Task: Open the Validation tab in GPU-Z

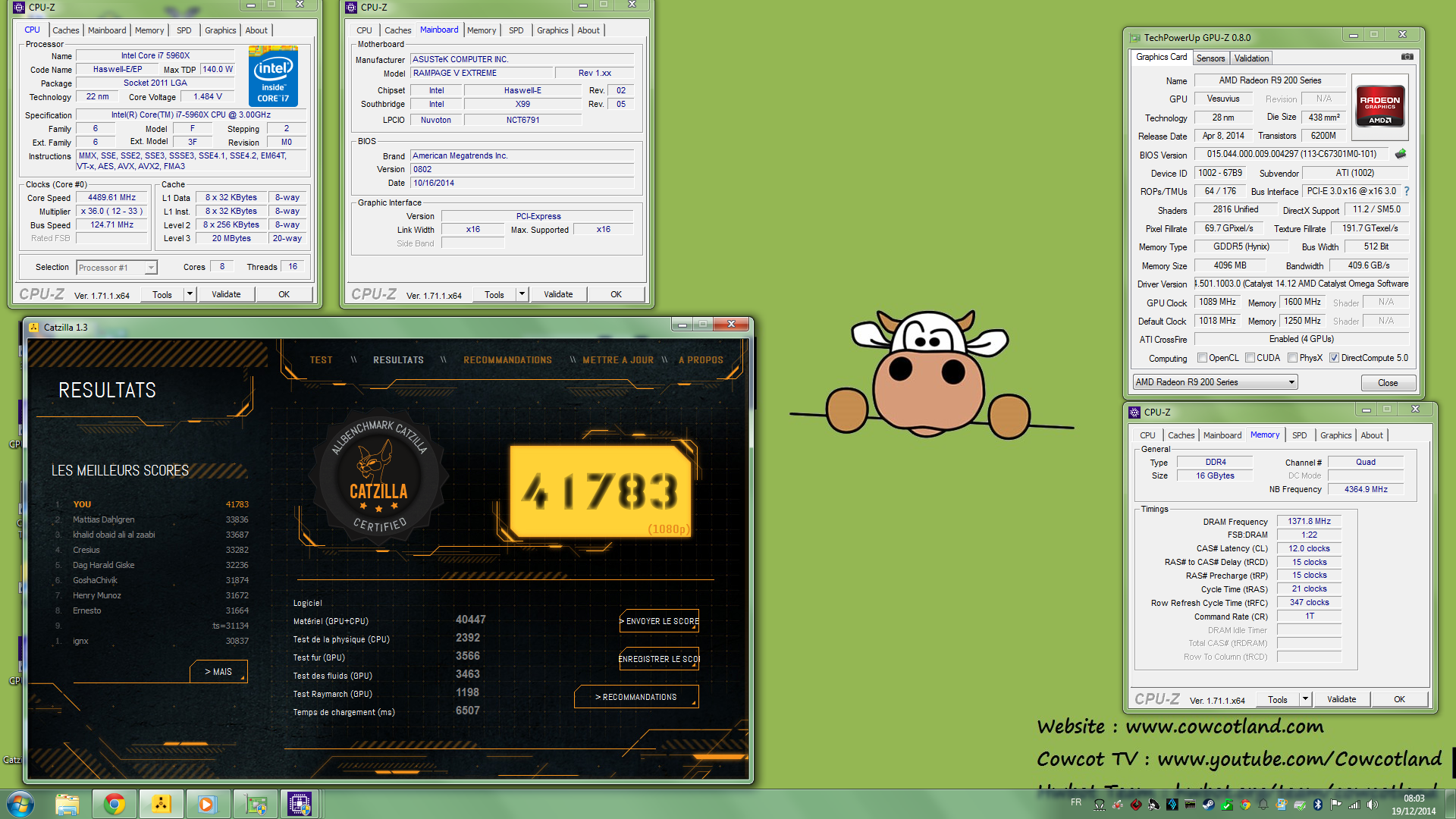Action: click(x=1251, y=58)
